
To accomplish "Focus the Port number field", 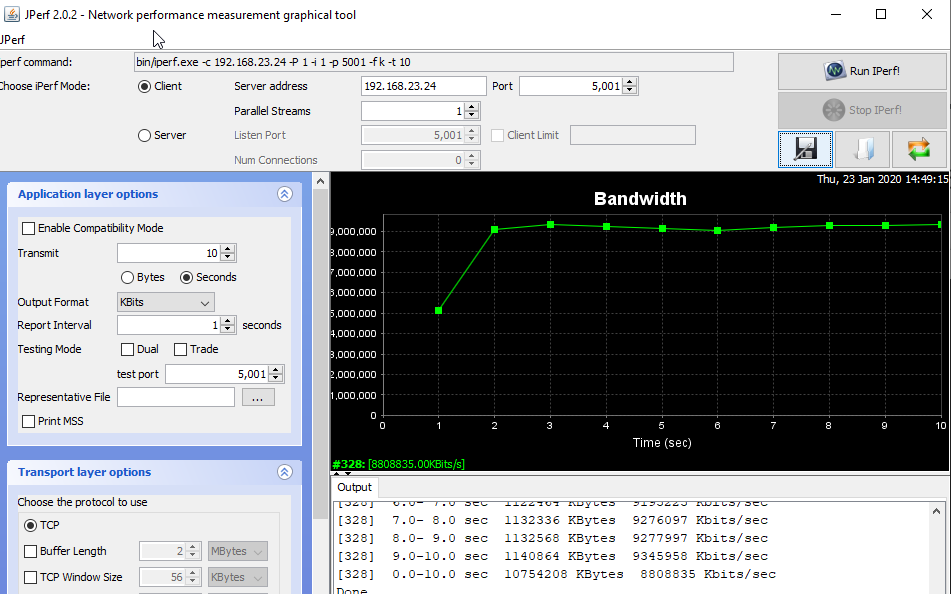I will [x=571, y=86].
